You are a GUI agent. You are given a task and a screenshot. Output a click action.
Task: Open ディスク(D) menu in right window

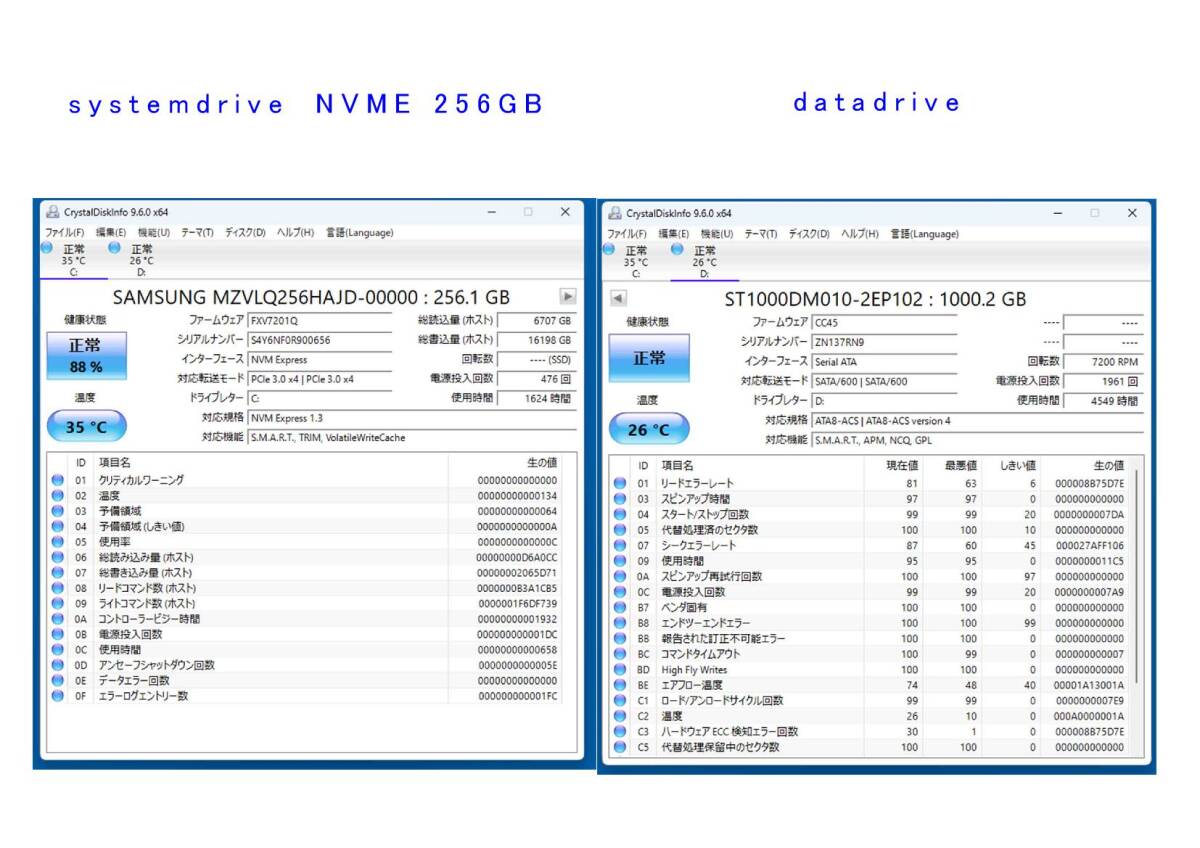click(x=809, y=234)
